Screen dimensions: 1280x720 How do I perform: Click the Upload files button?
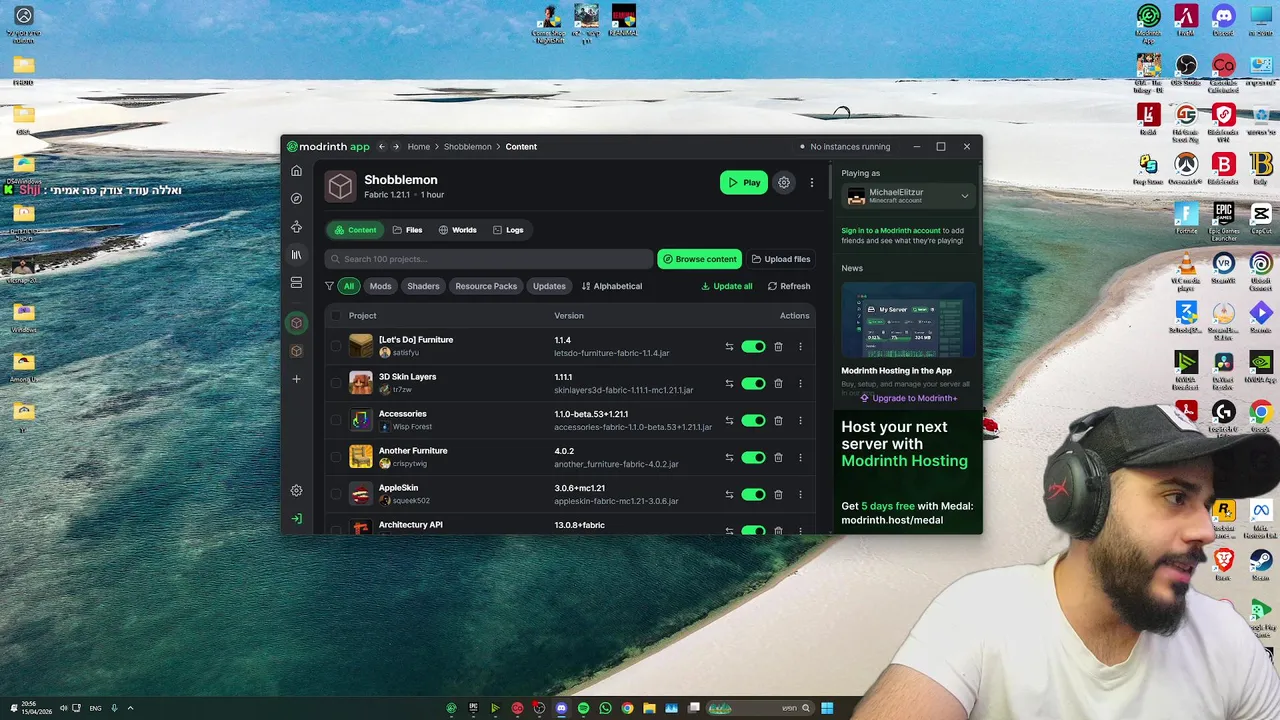point(781,259)
